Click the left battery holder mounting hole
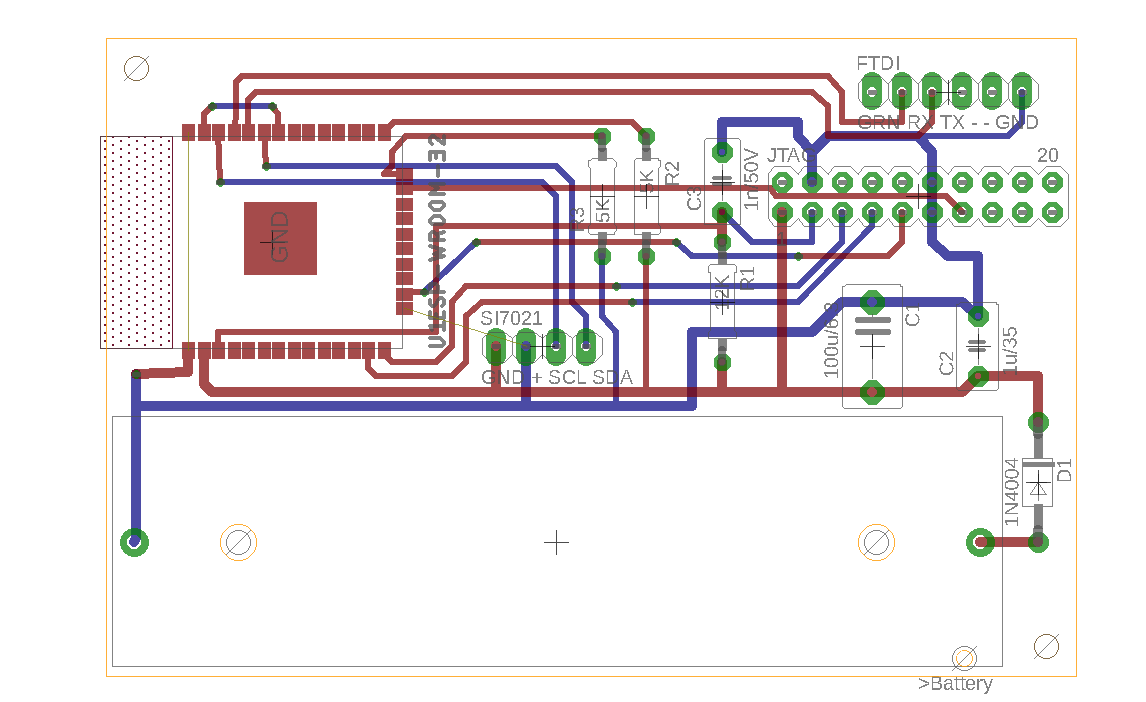 point(238,542)
